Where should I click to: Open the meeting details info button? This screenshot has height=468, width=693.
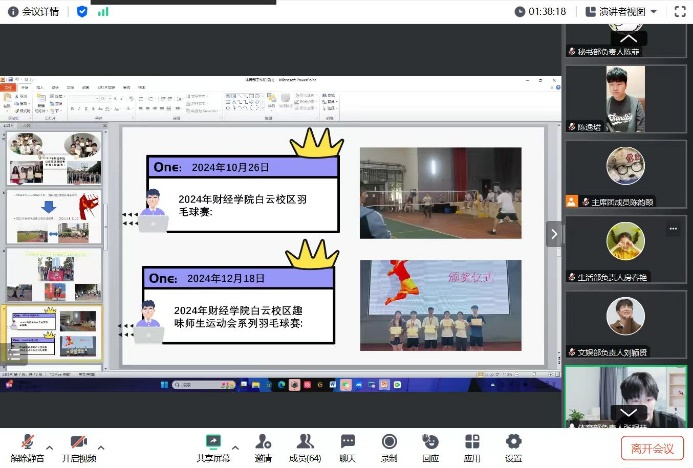pos(34,11)
